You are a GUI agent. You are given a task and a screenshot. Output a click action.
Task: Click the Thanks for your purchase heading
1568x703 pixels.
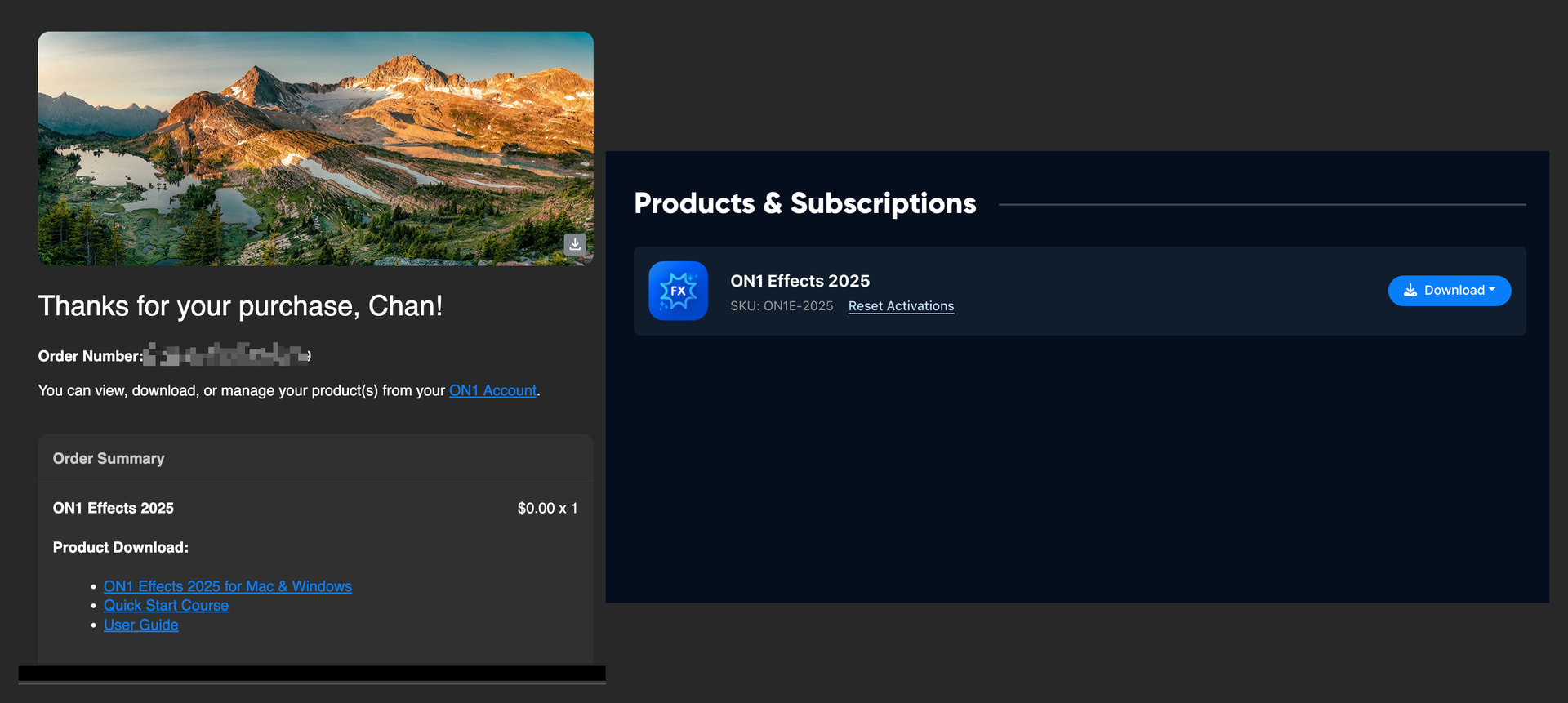pos(240,305)
